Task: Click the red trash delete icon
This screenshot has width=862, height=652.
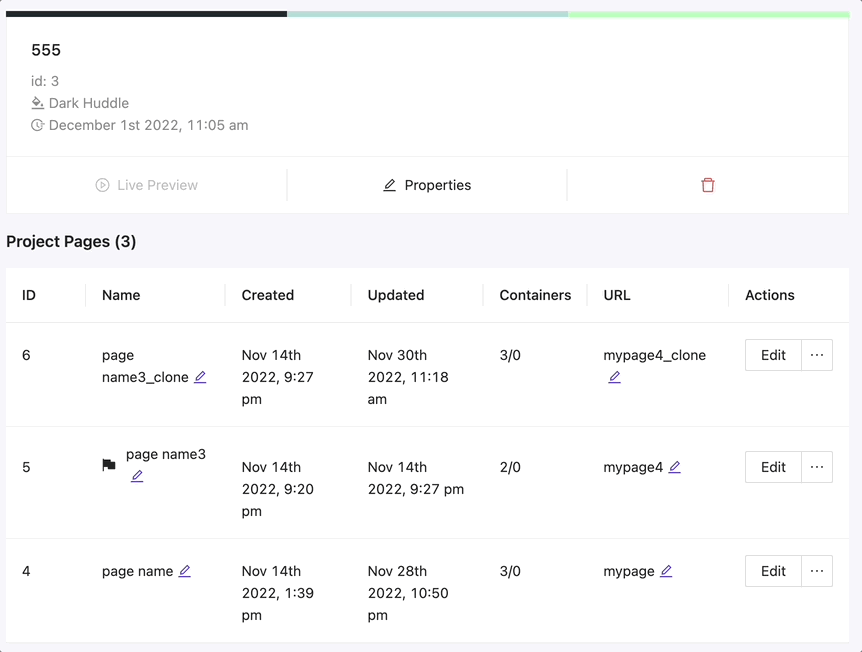Action: (708, 185)
